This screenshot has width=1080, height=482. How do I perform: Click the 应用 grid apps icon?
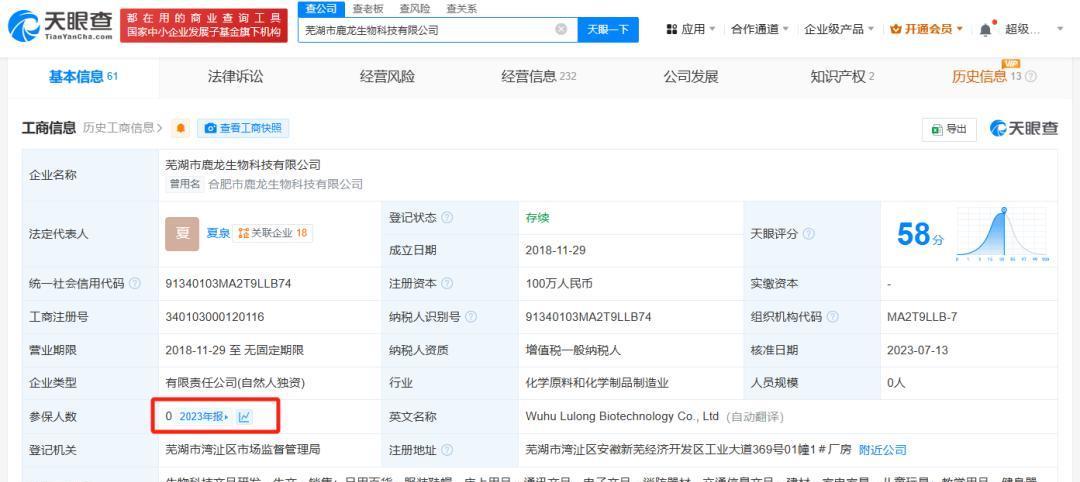pos(672,29)
